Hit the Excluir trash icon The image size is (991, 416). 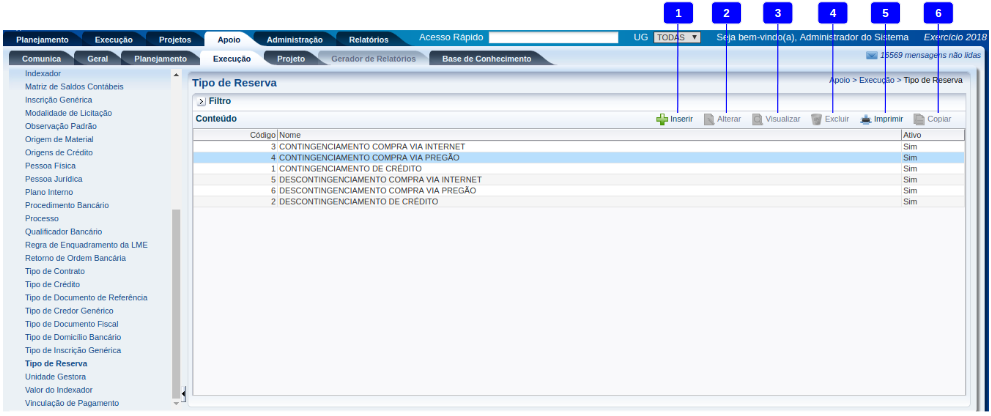point(817,119)
